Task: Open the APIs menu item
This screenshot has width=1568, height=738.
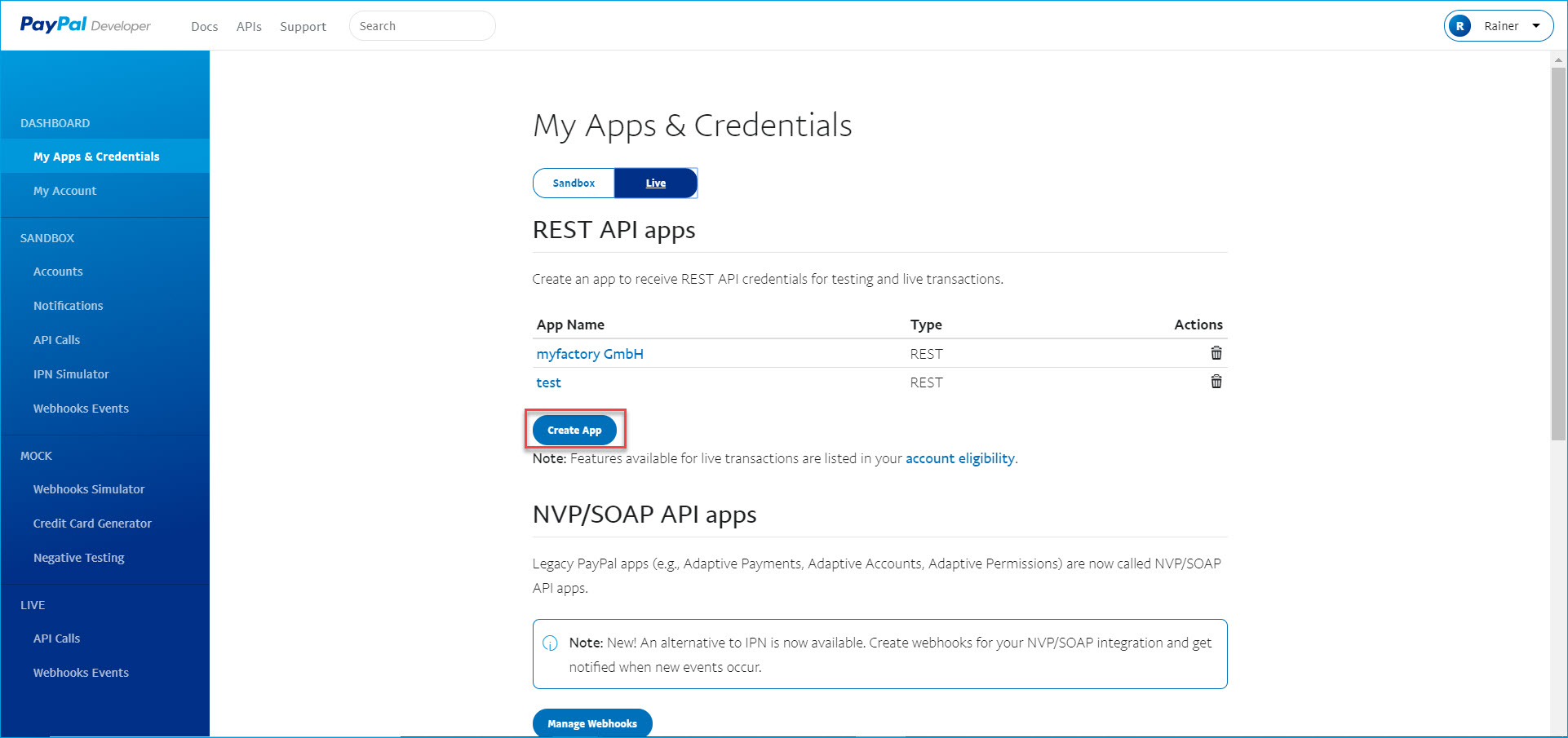Action: coord(249,26)
